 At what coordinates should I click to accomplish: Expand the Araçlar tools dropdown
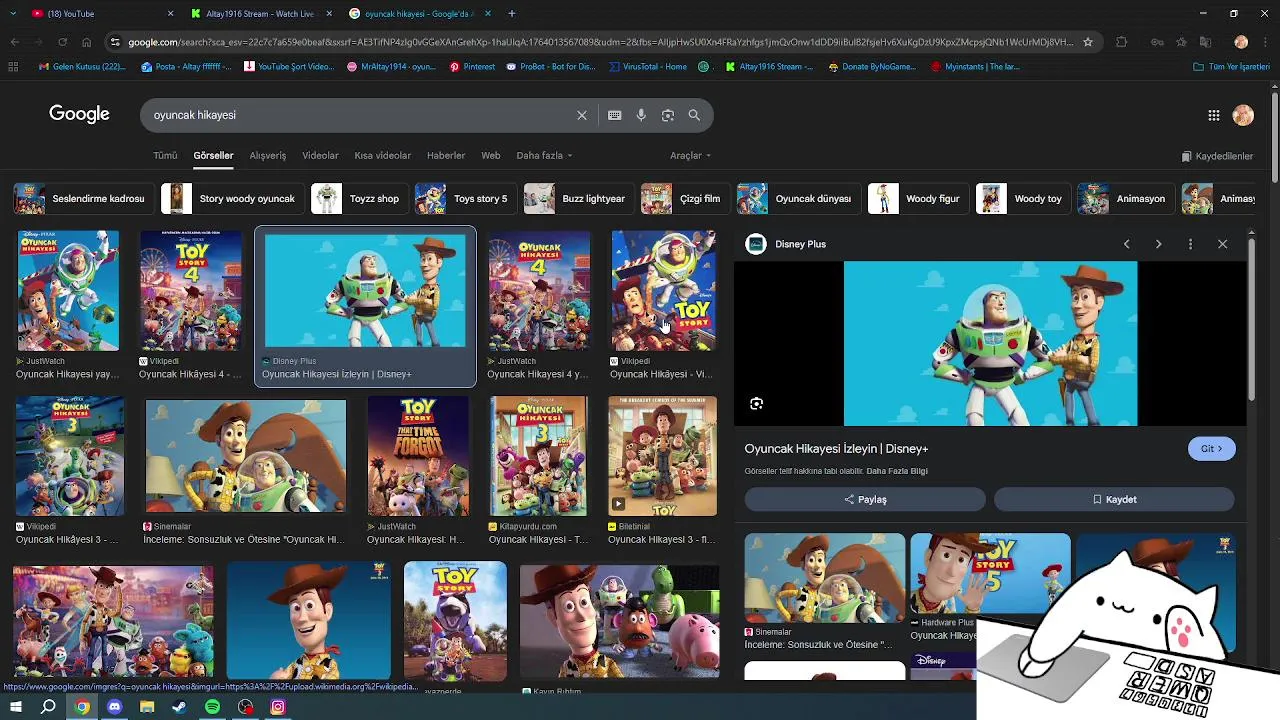coord(690,156)
